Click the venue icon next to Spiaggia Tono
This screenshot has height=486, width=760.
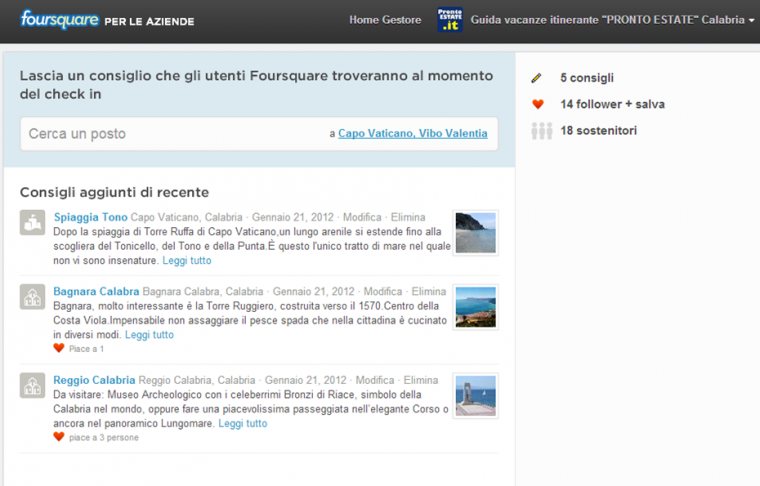point(32,222)
